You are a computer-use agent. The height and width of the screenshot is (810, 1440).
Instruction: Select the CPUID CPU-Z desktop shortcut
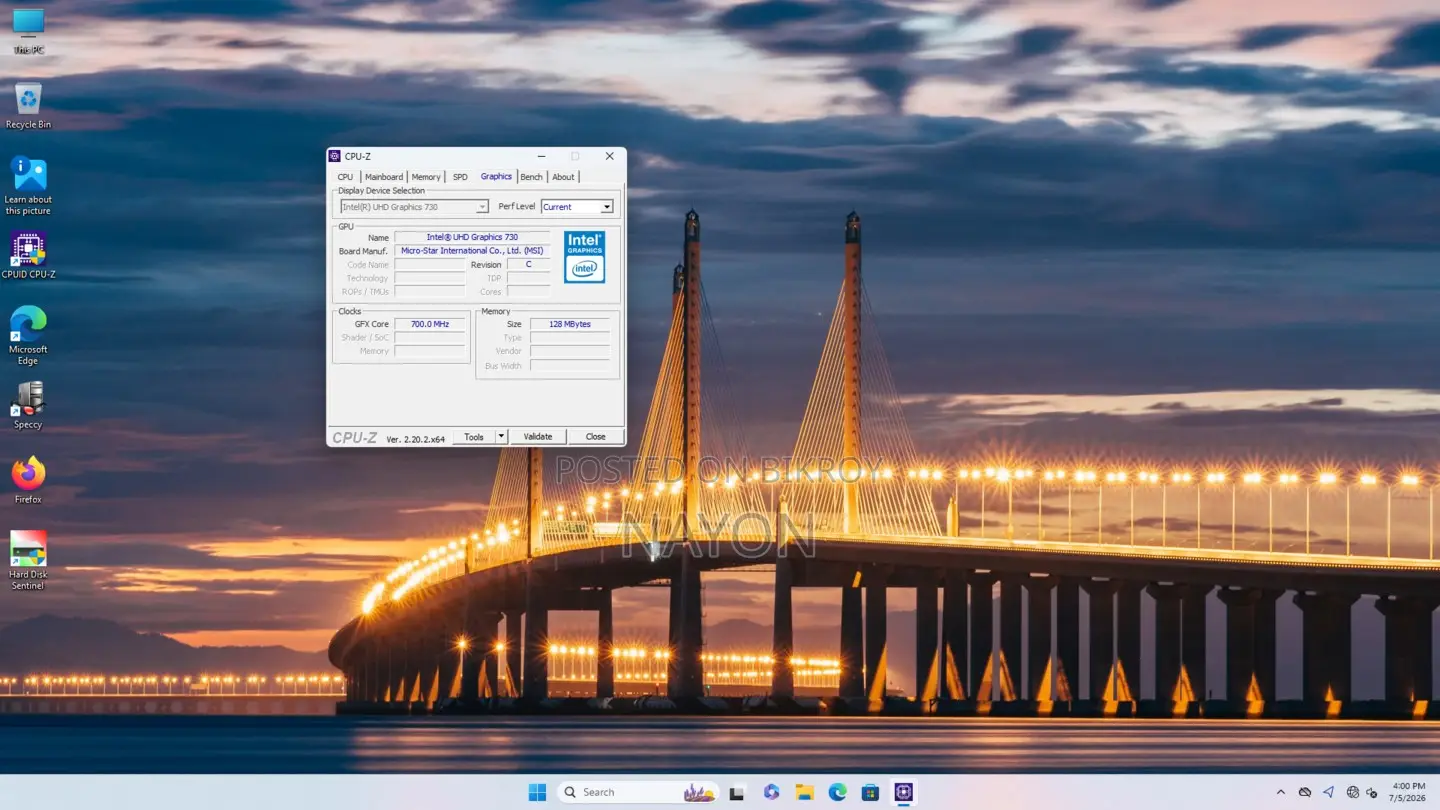click(28, 255)
